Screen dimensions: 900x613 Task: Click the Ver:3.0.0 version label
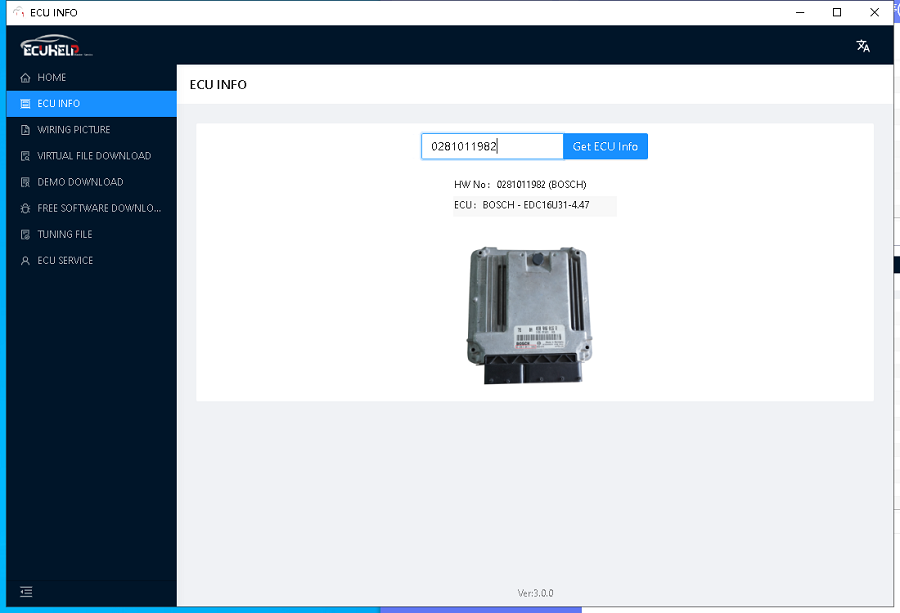535,593
